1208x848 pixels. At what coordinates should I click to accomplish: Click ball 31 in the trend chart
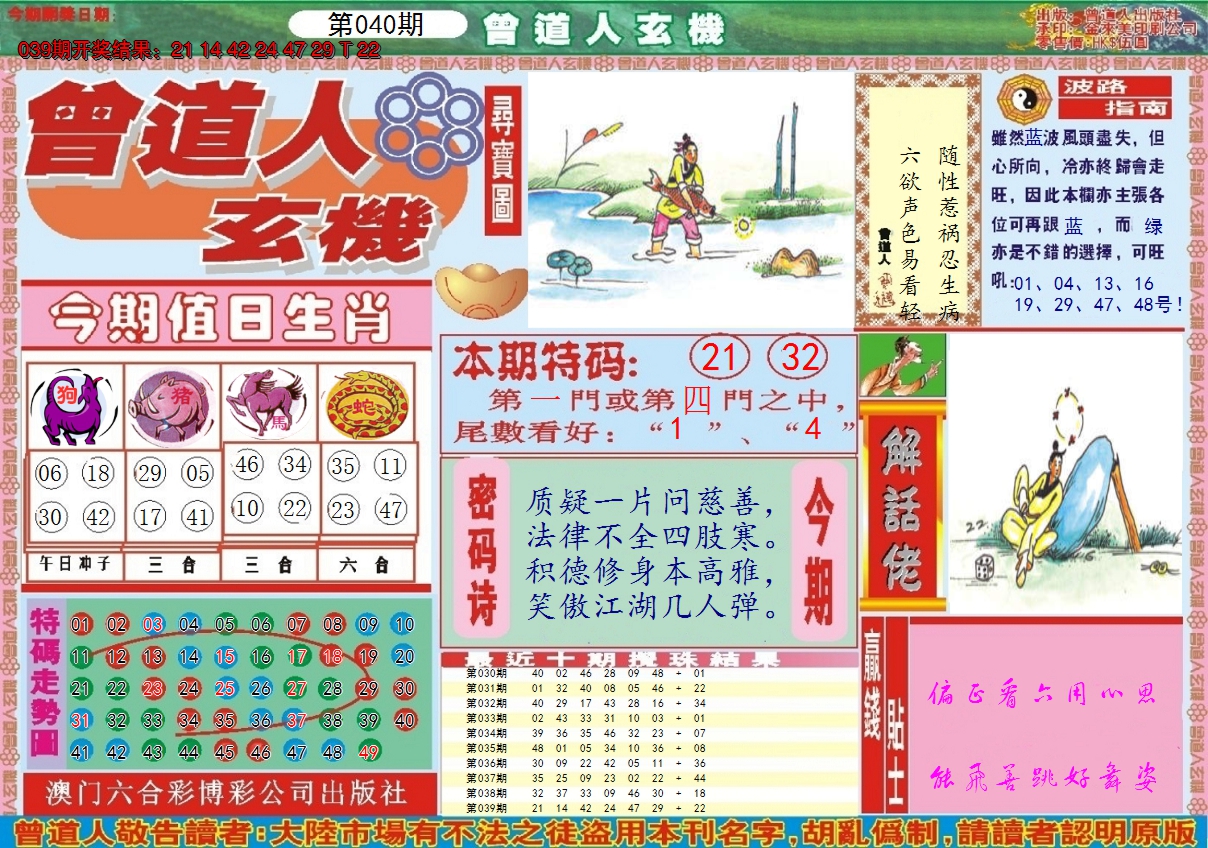81,720
